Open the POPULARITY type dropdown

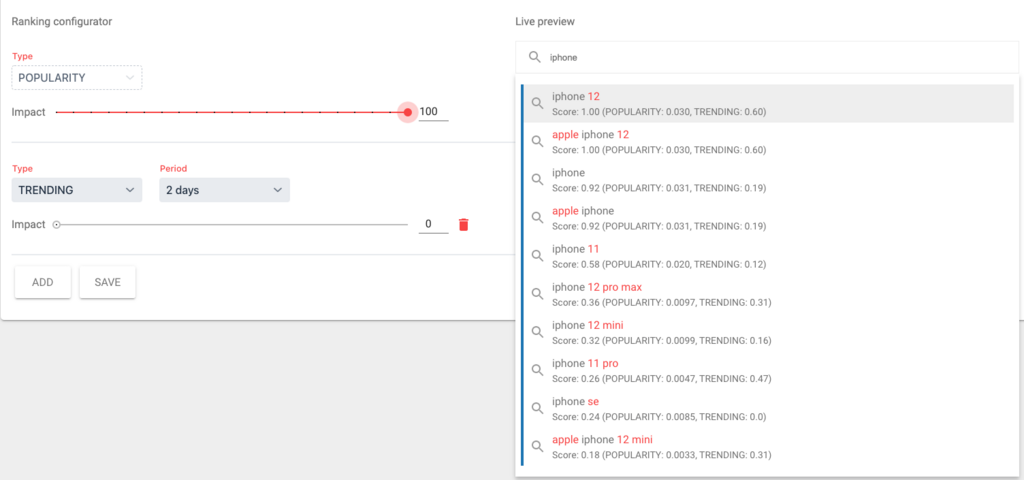tap(77, 78)
